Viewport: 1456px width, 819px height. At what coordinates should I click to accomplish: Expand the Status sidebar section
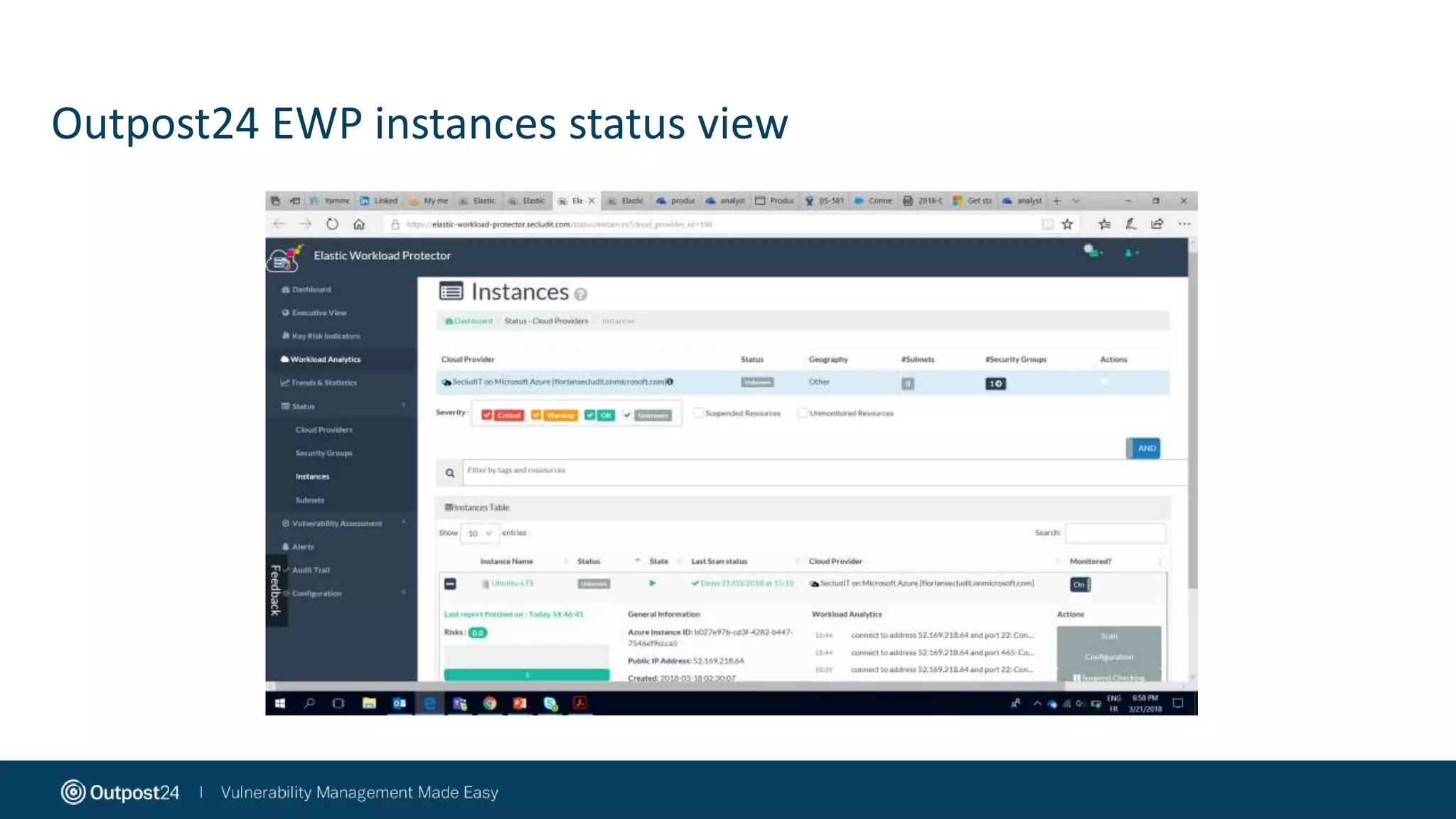coord(343,406)
